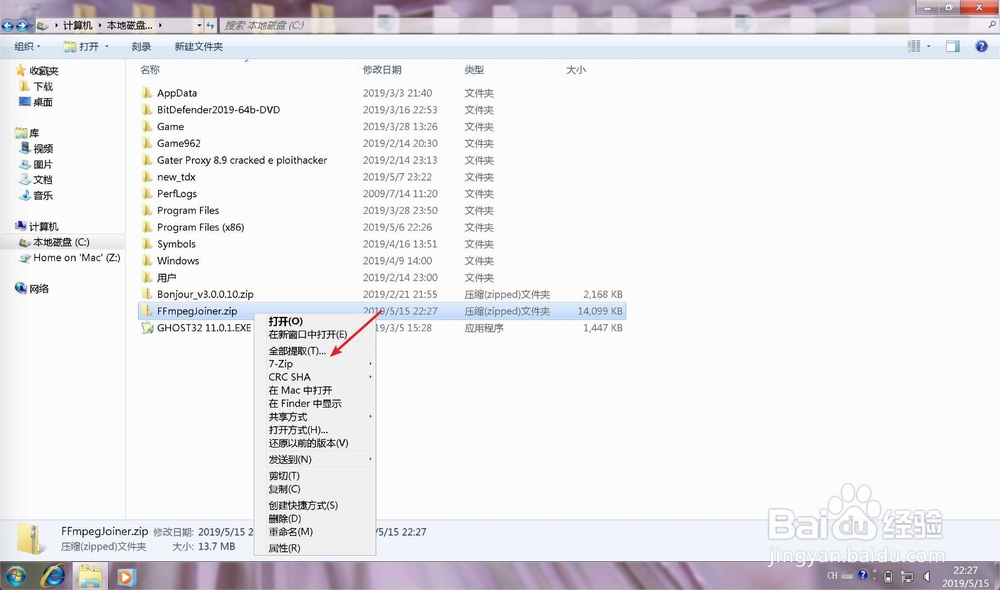The width and height of the screenshot is (1000, 590).
Task: Click the 刻录 toolbar button
Action: (141, 47)
